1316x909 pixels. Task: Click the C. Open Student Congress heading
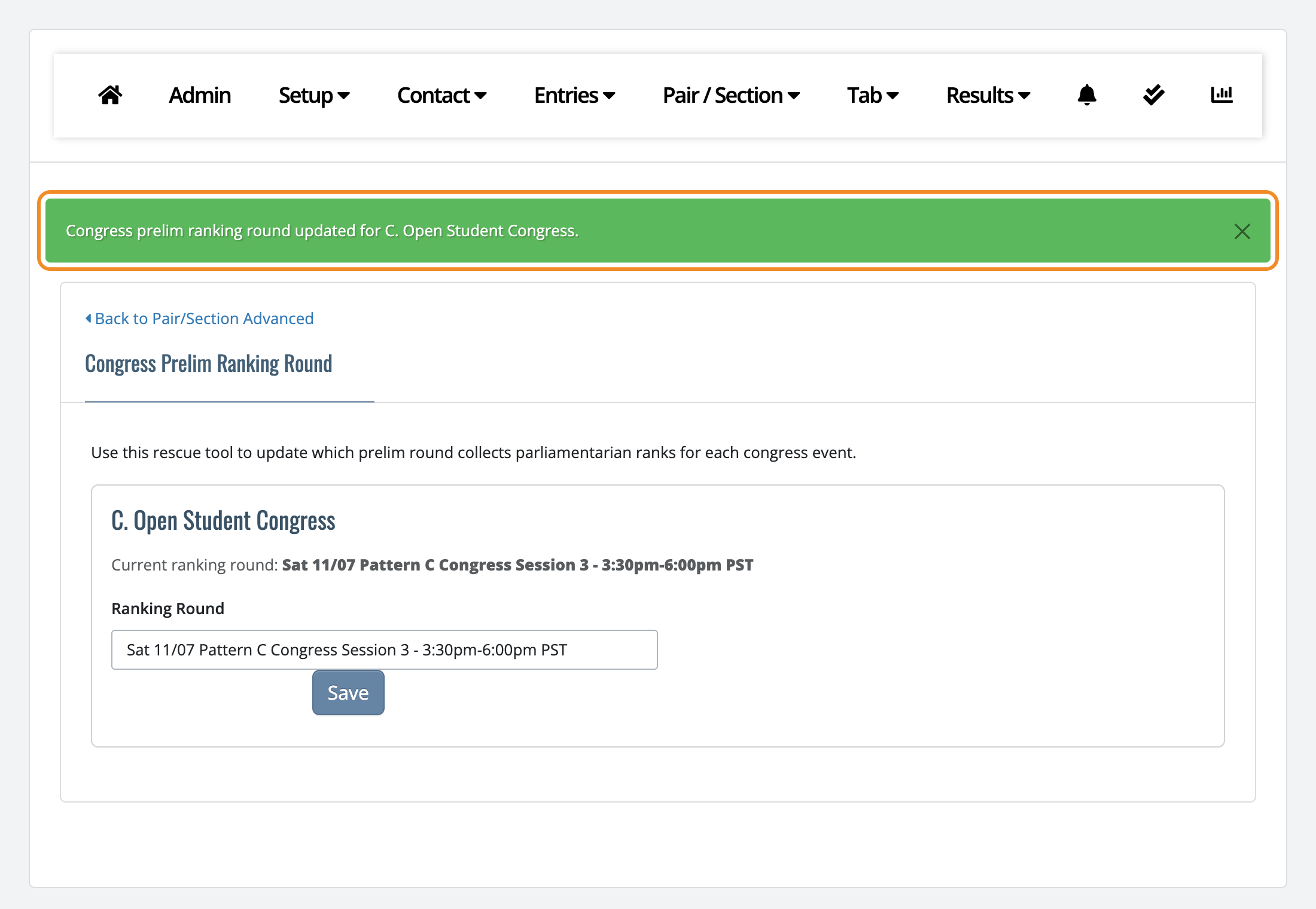pyautogui.click(x=223, y=521)
